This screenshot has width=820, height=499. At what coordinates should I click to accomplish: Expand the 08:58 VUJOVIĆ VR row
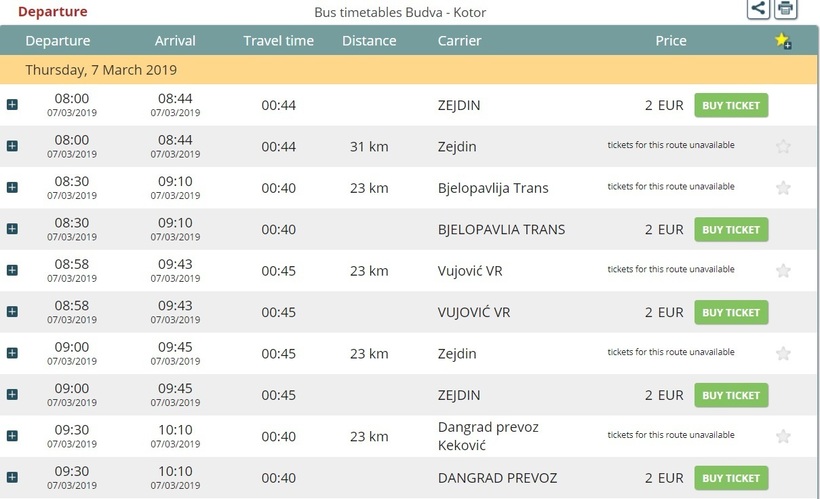[12, 312]
